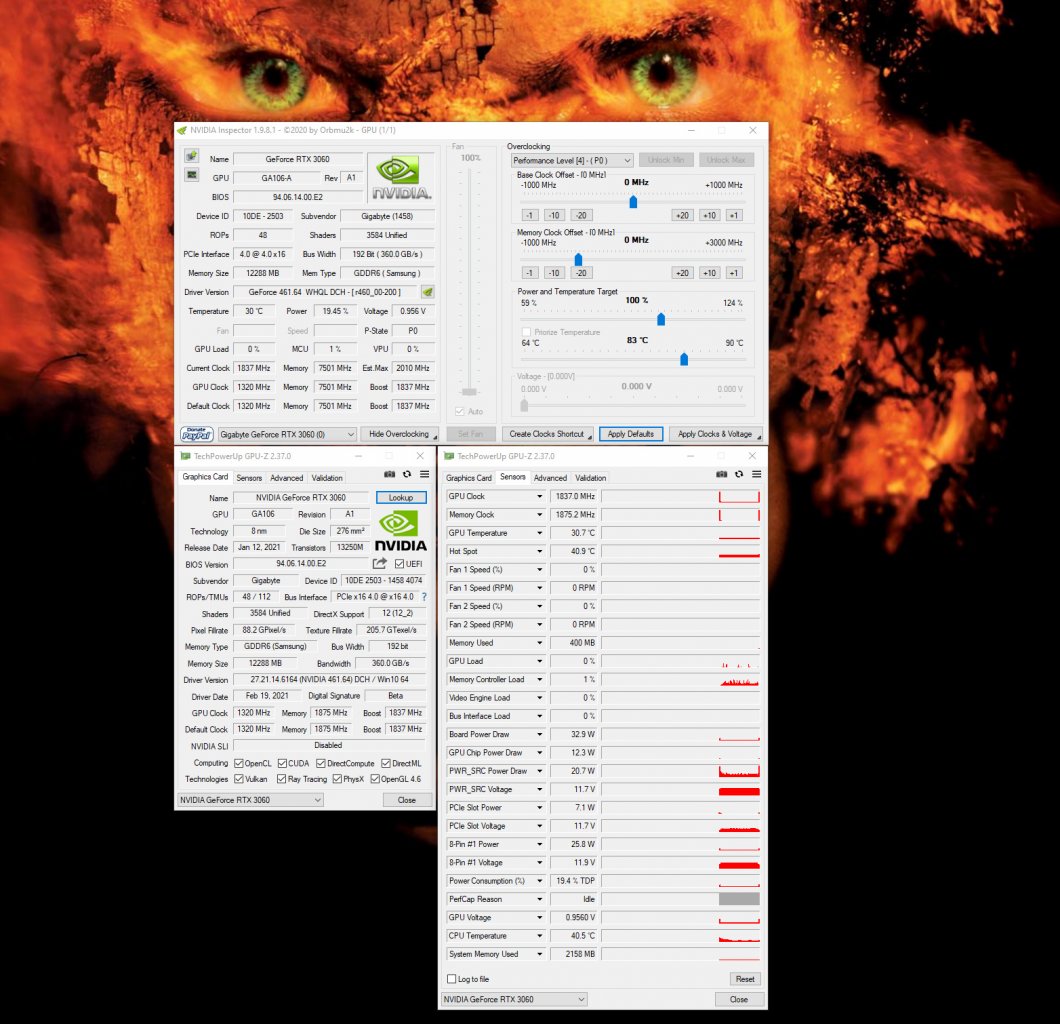Click NVIDIA Inspector title bar app icon
Screen dimensions: 1060x1024
coord(182,130)
